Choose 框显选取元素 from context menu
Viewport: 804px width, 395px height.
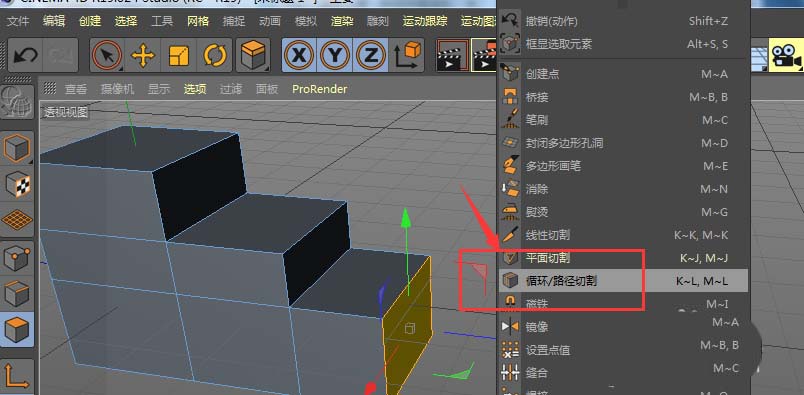623,44
